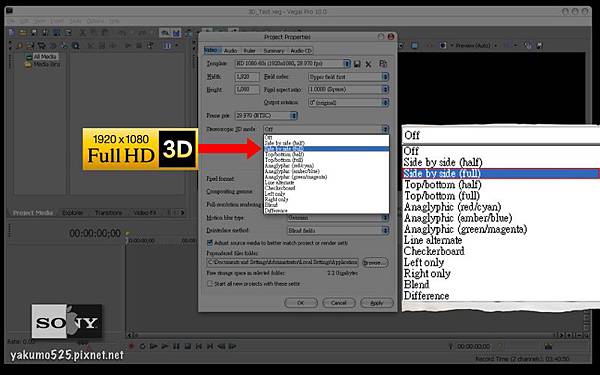Click the Stereoscopic 3D mode combo box
The height and width of the screenshot is (375, 600).
(326, 129)
